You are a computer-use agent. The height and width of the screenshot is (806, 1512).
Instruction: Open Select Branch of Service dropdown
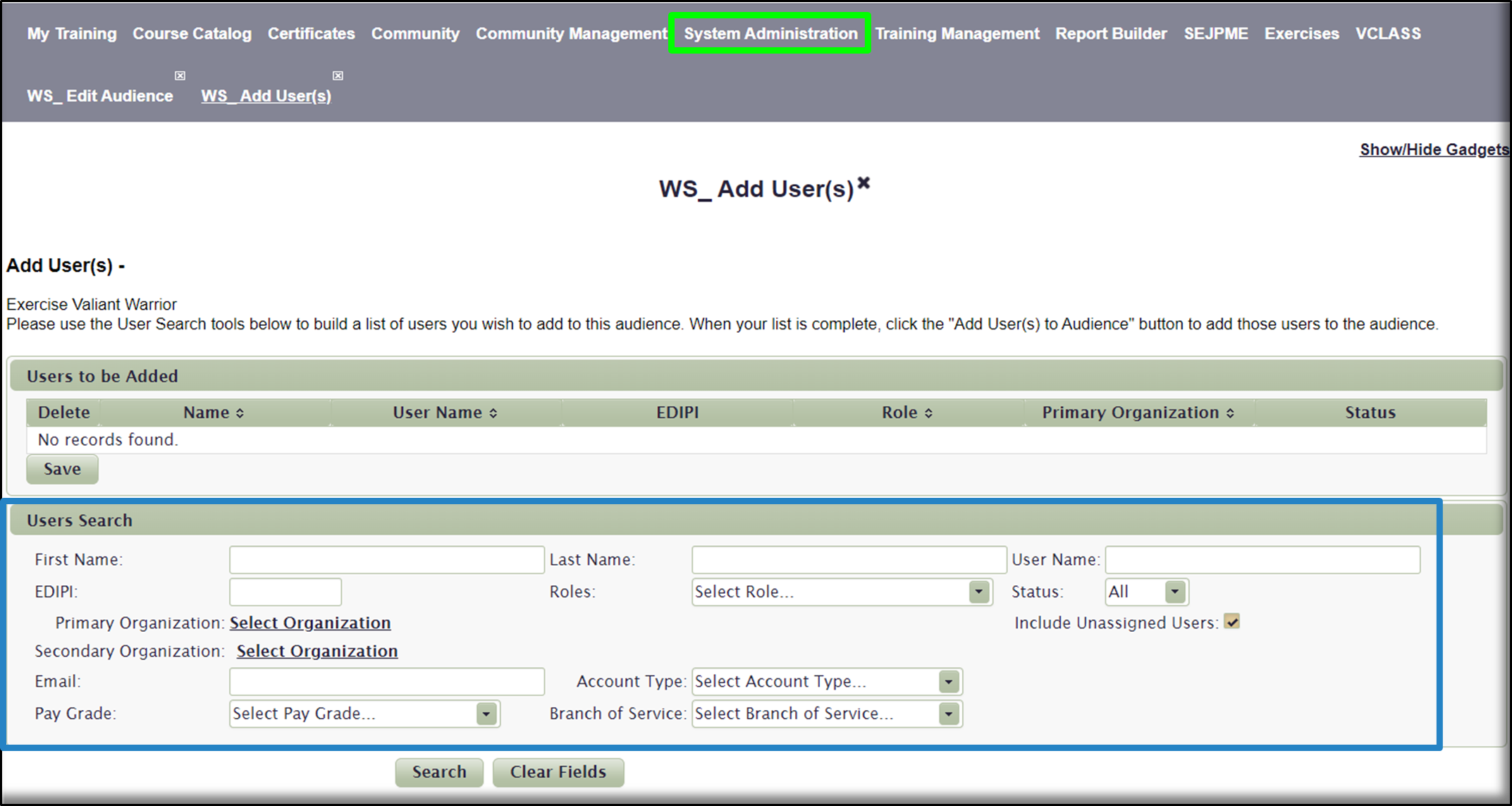(949, 714)
